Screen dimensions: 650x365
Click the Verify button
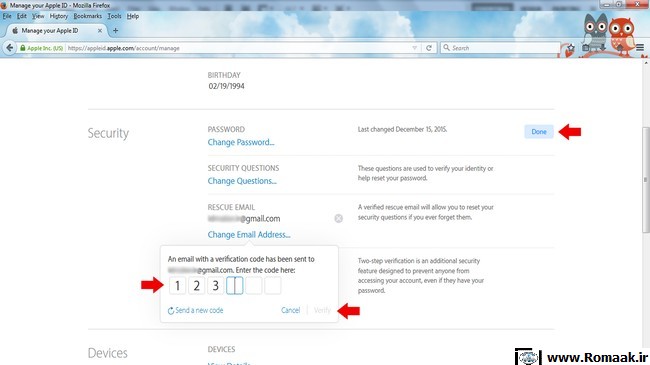click(x=322, y=310)
